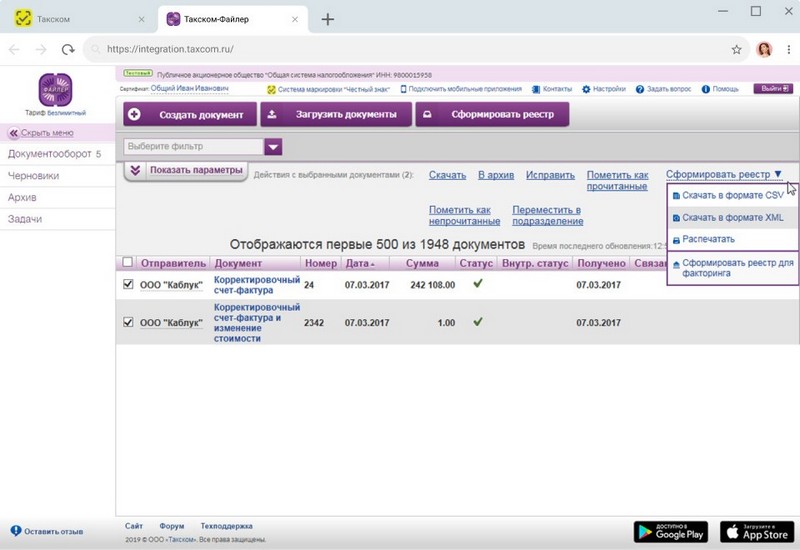The image size is (800, 550).
Task: Toggle the select-all checkbox in table header
Action: point(127,263)
